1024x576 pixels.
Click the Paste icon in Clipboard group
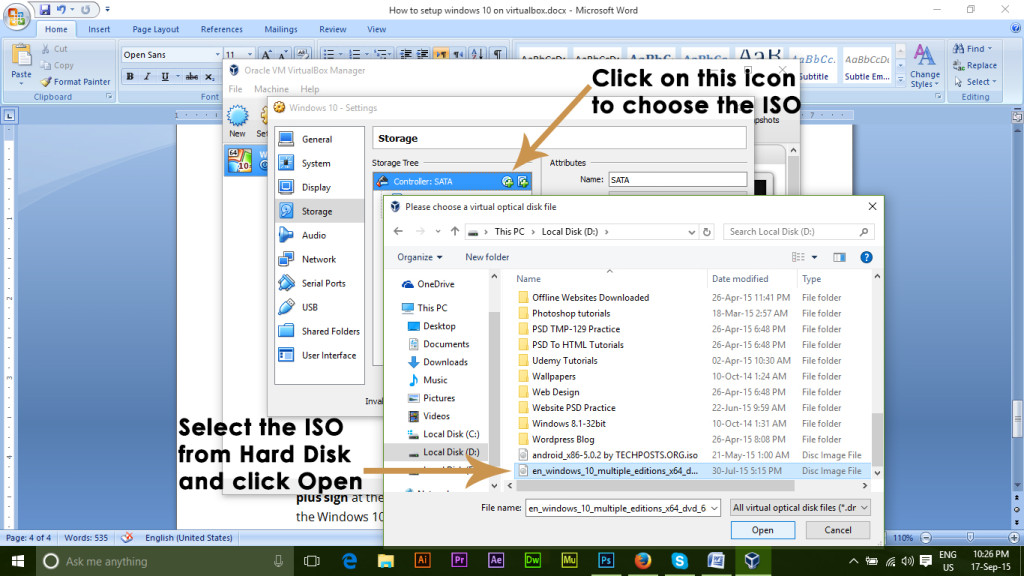click(21, 57)
